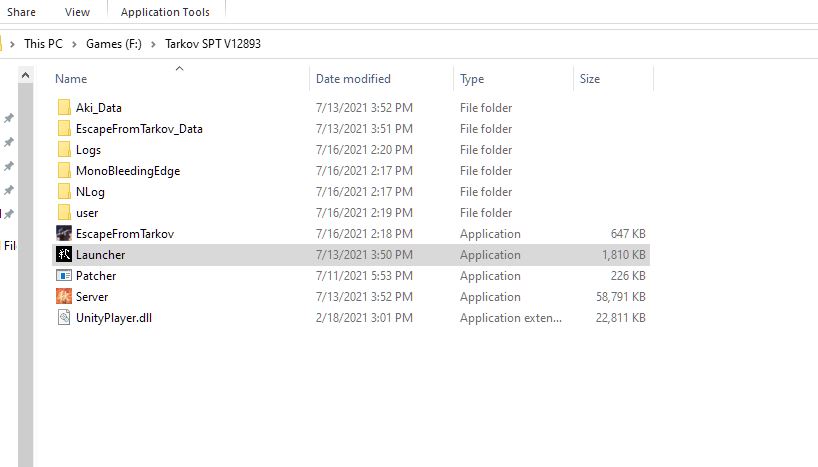The height and width of the screenshot is (467, 818).
Task: Expand chevron after This PC breadcrumb
Action: (x=74, y=44)
